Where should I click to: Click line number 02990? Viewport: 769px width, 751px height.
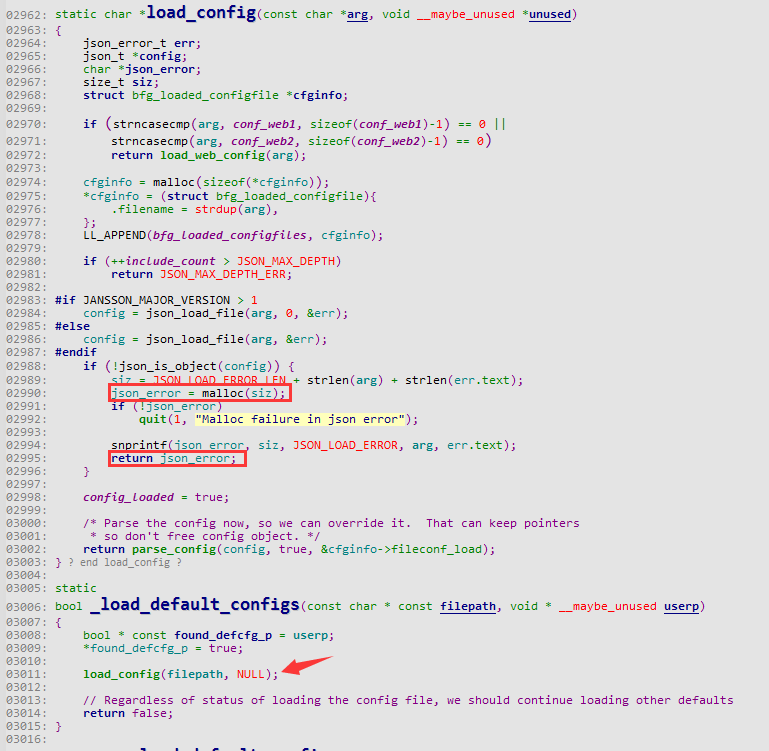coord(26,393)
